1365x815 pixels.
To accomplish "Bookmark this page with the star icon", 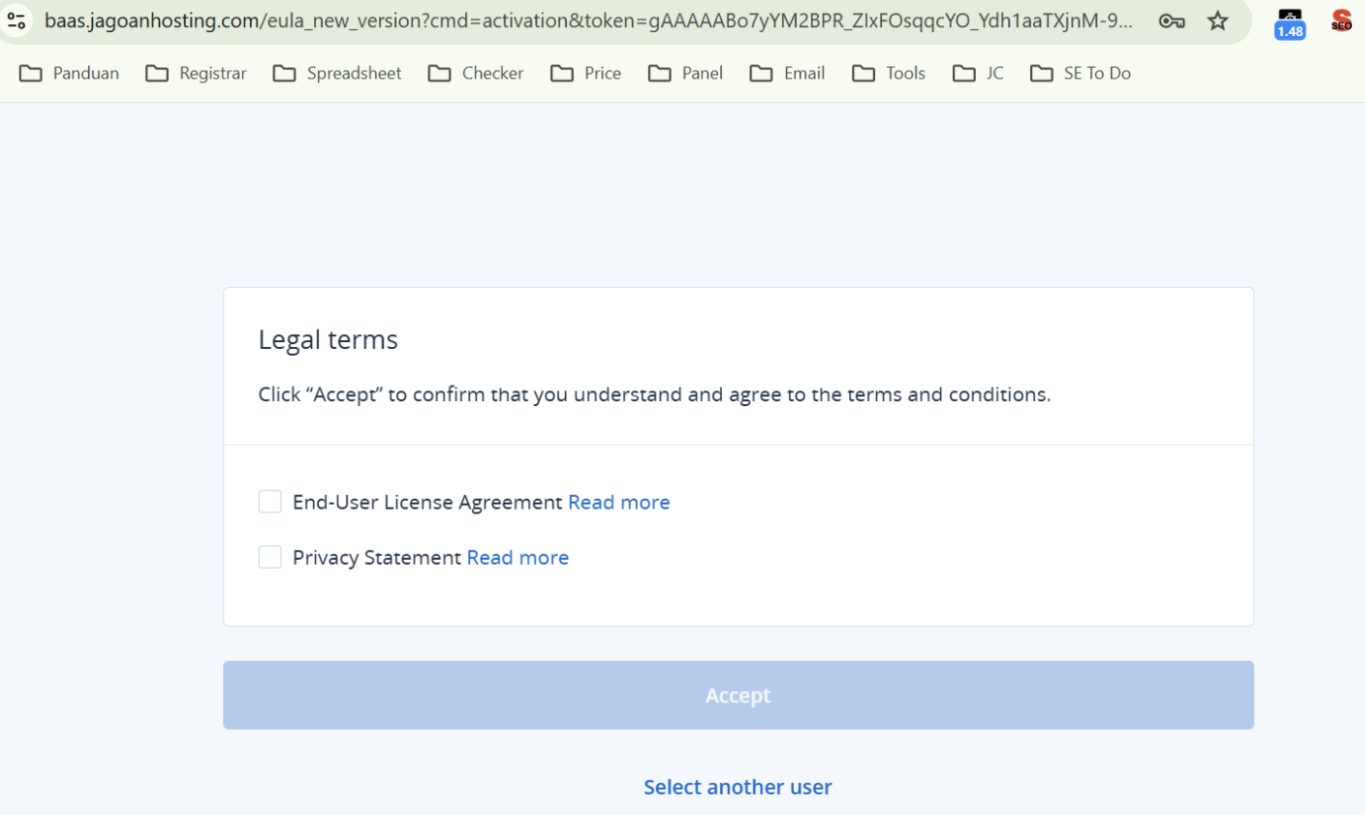I will (x=1217, y=21).
